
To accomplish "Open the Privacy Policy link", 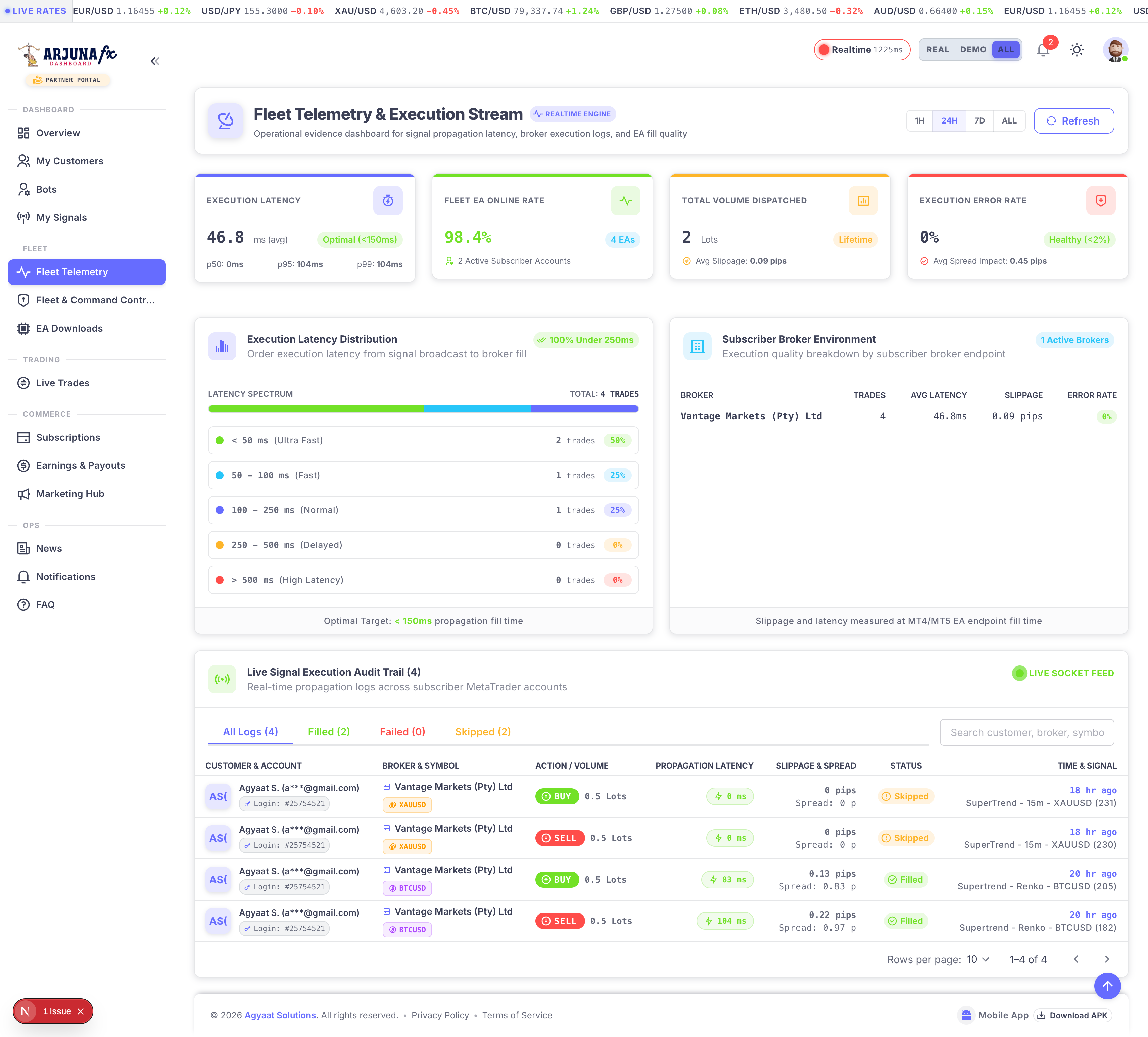I will [440, 1015].
